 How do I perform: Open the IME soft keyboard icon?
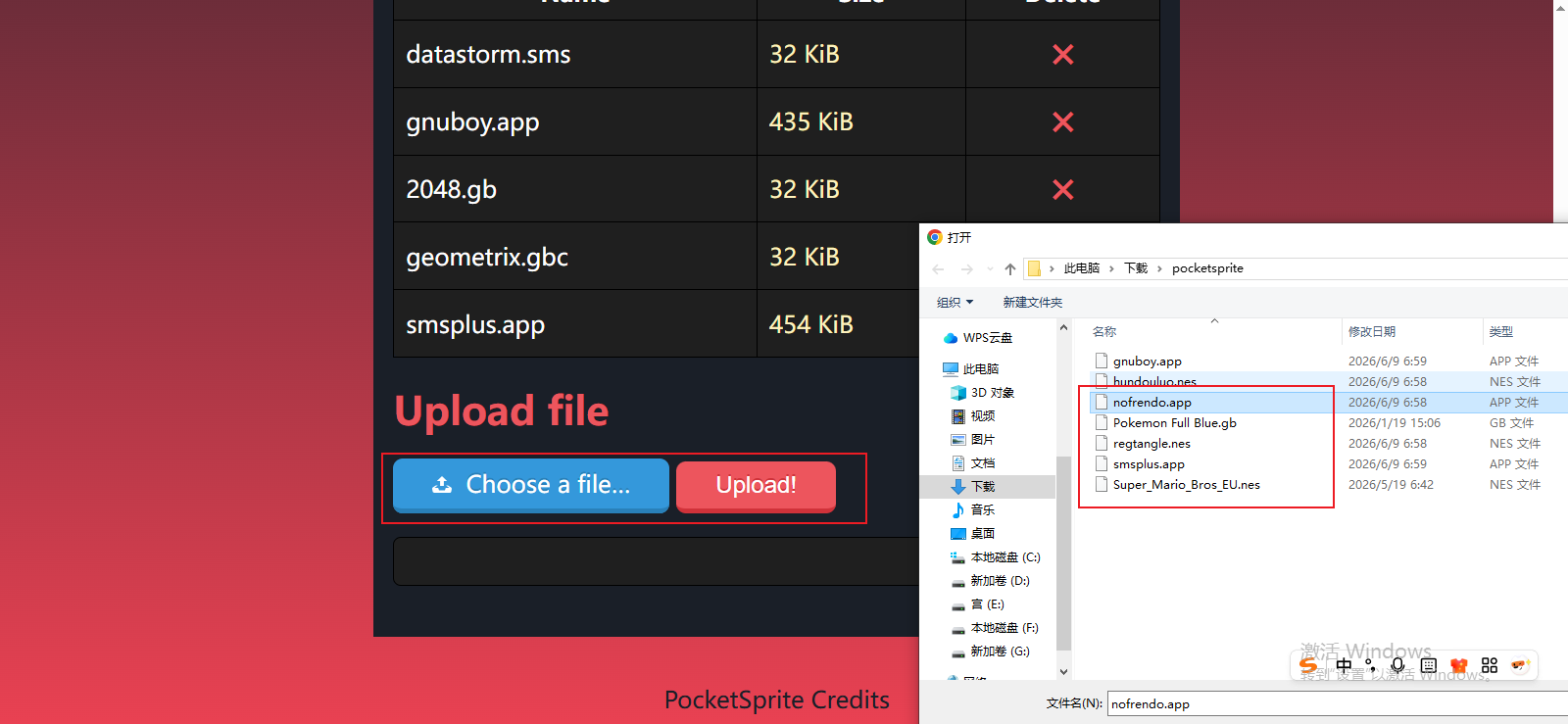tap(1429, 666)
